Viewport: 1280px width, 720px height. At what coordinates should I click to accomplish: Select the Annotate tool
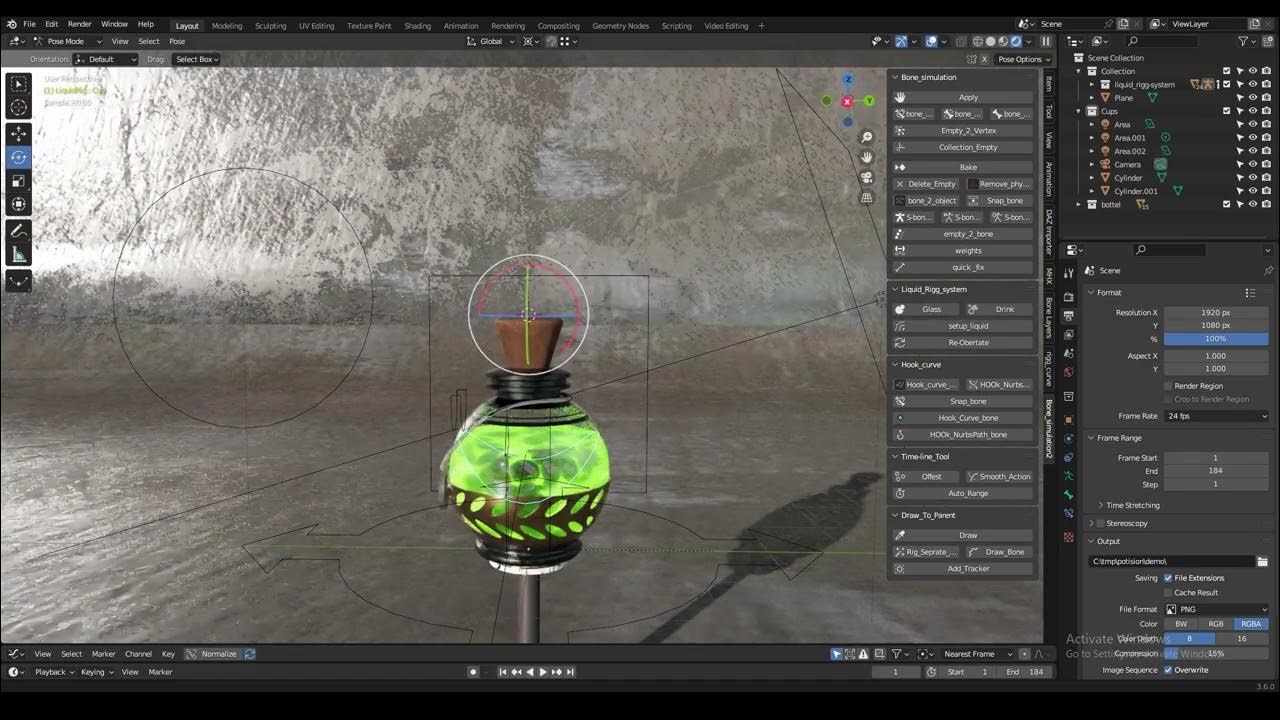pyautogui.click(x=18, y=231)
